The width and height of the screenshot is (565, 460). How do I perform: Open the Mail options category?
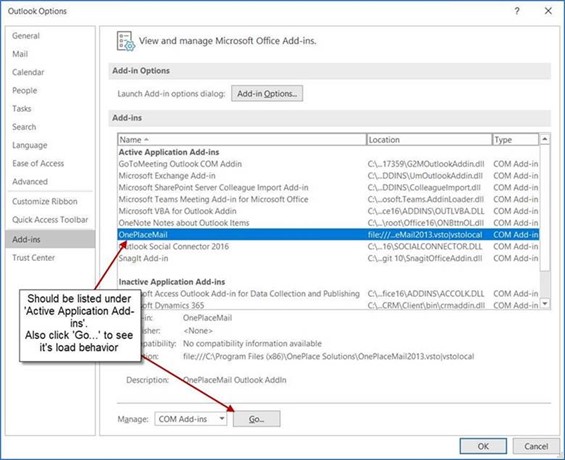pyautogui.click(x=20, y=54)
